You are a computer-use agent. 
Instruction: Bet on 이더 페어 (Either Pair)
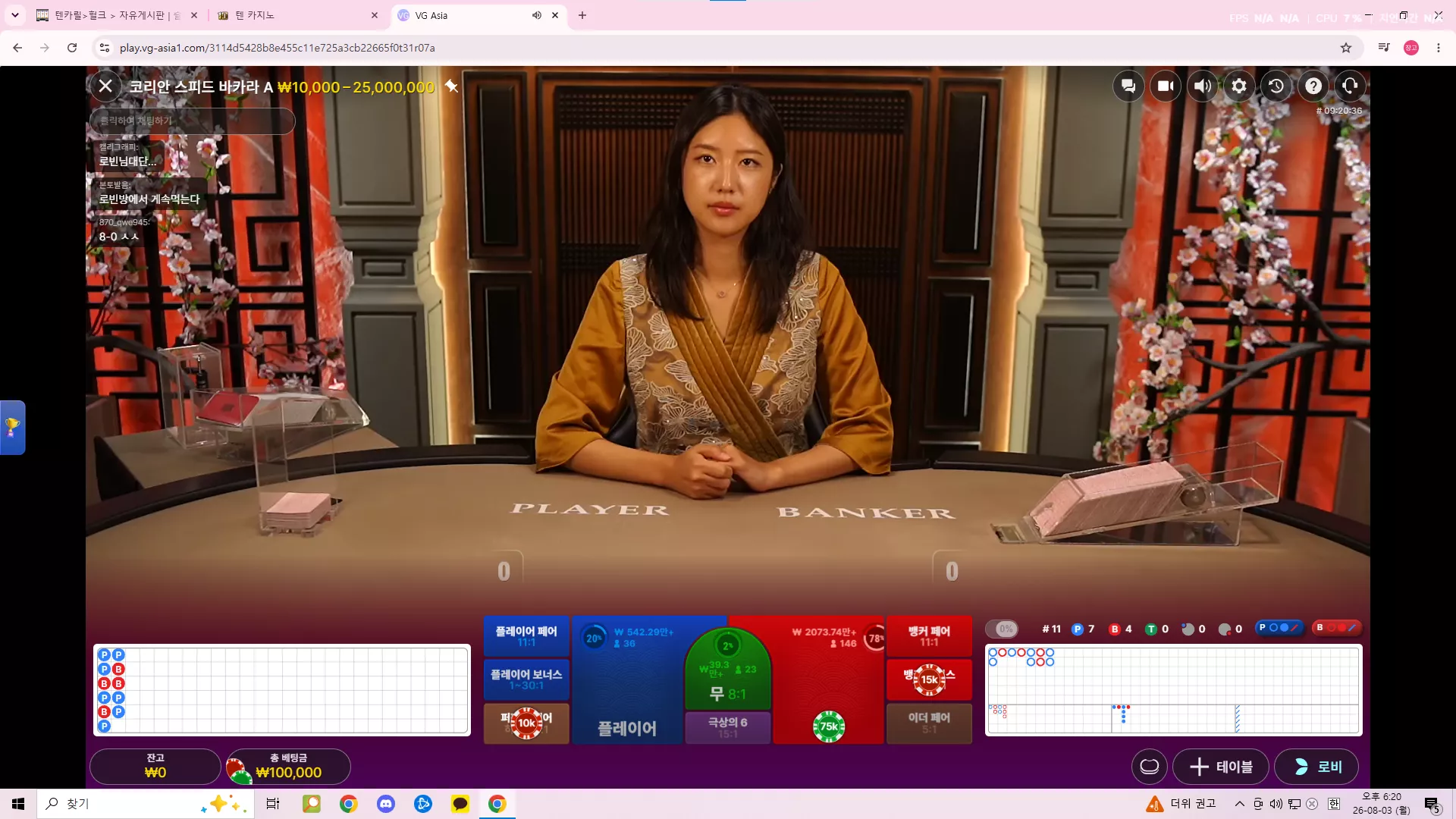pyautogui.click(x=929, y=723)
